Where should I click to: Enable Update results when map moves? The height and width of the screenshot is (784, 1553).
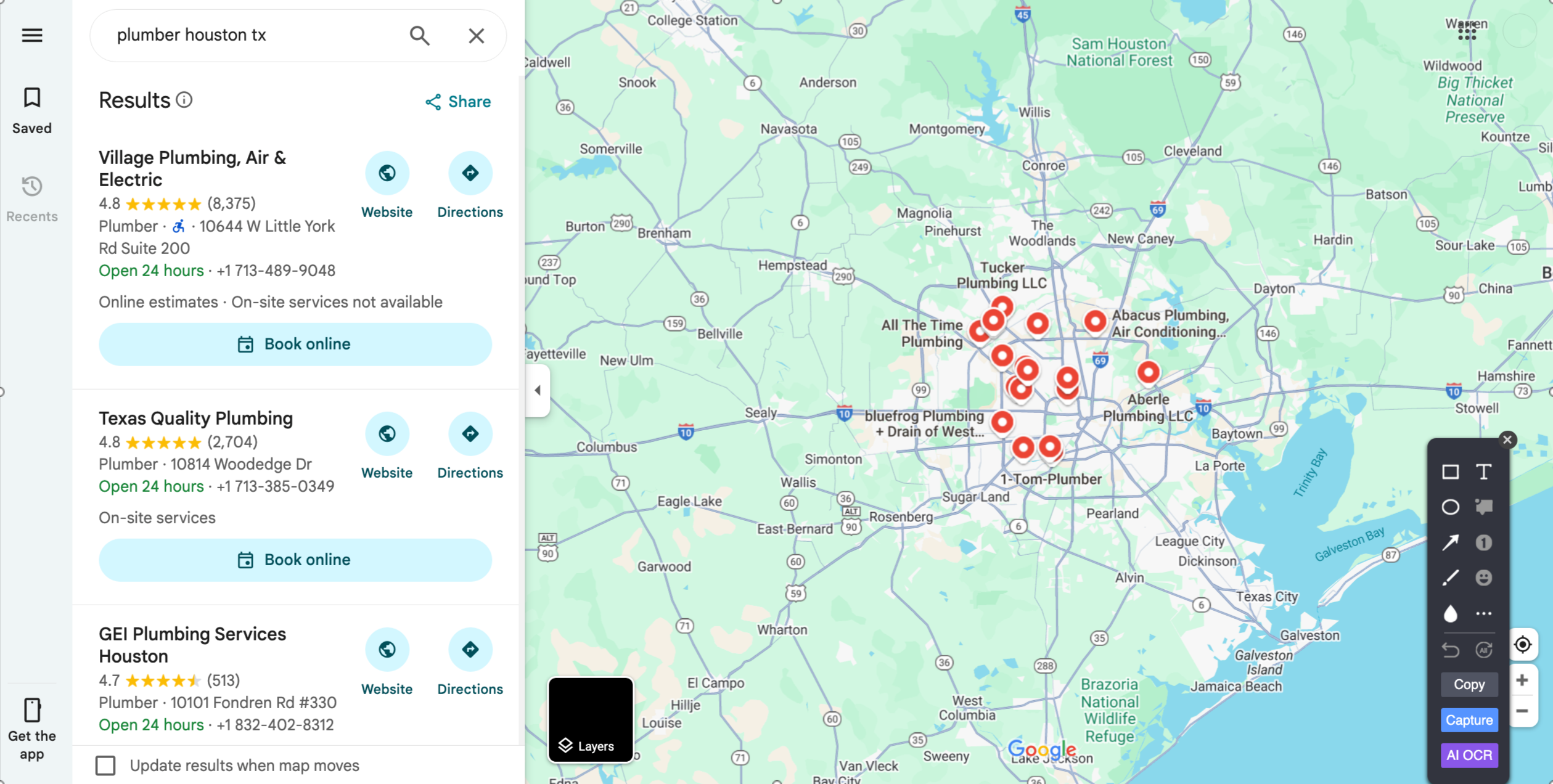pos(105,766)
